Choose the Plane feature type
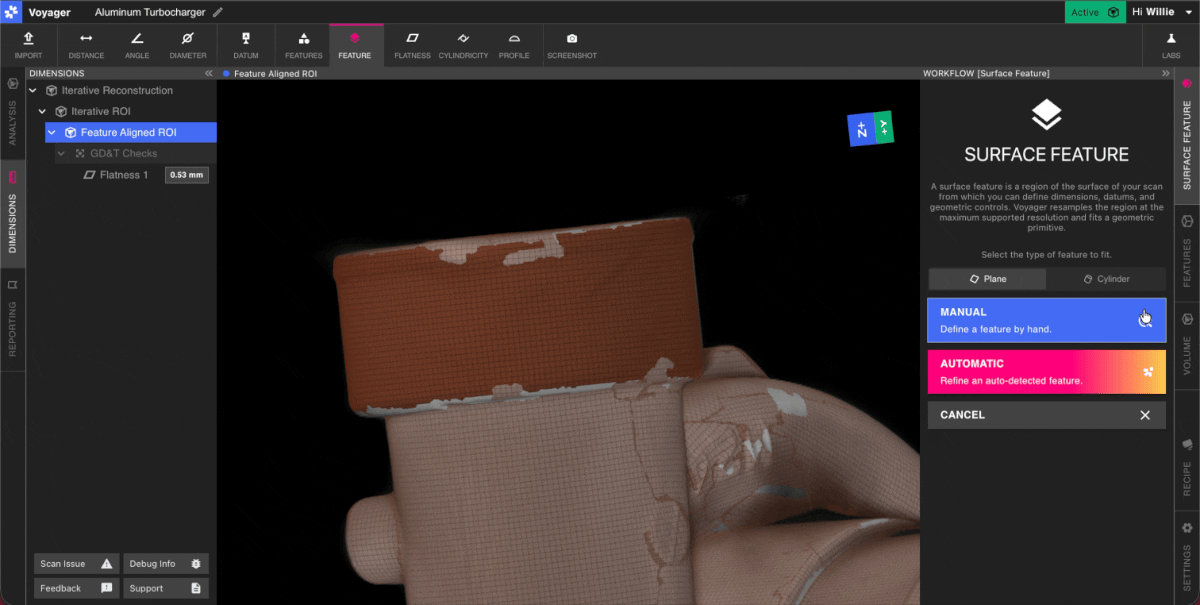 coord(987,279)
